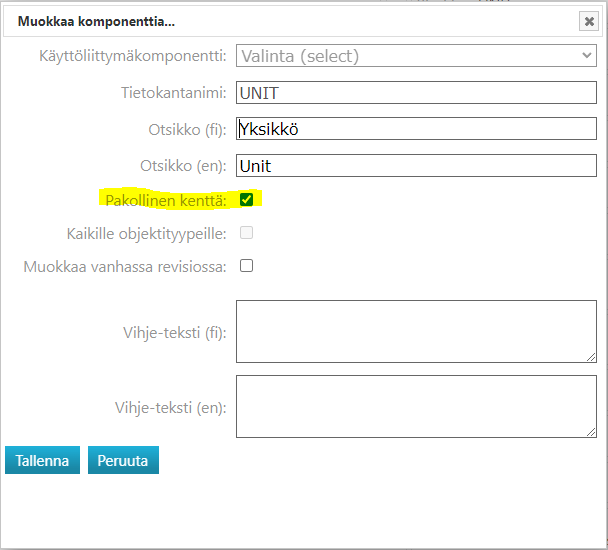Image resolution: width=608 pixels, height=550 pixels.
Task: Click the highlighted Pakollinen kenttä label
Action: [165, 201]
